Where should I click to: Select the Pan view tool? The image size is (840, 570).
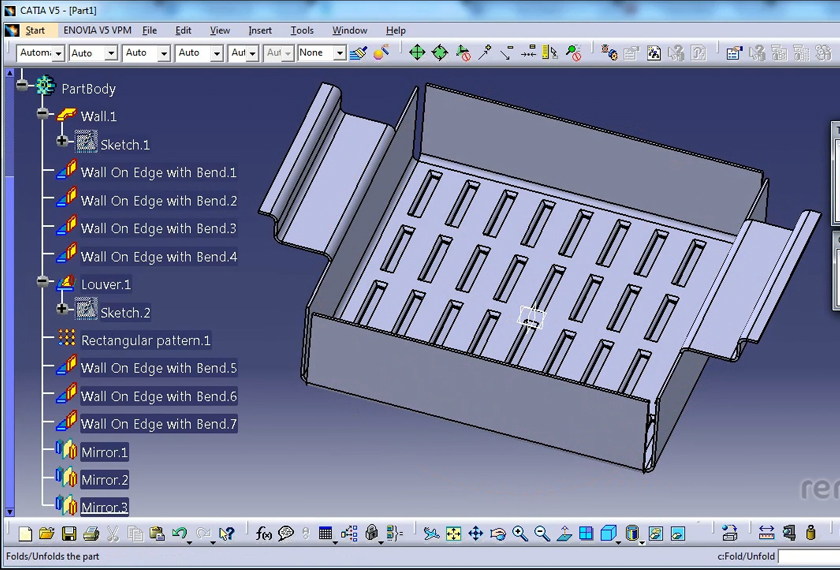(476, 535)
